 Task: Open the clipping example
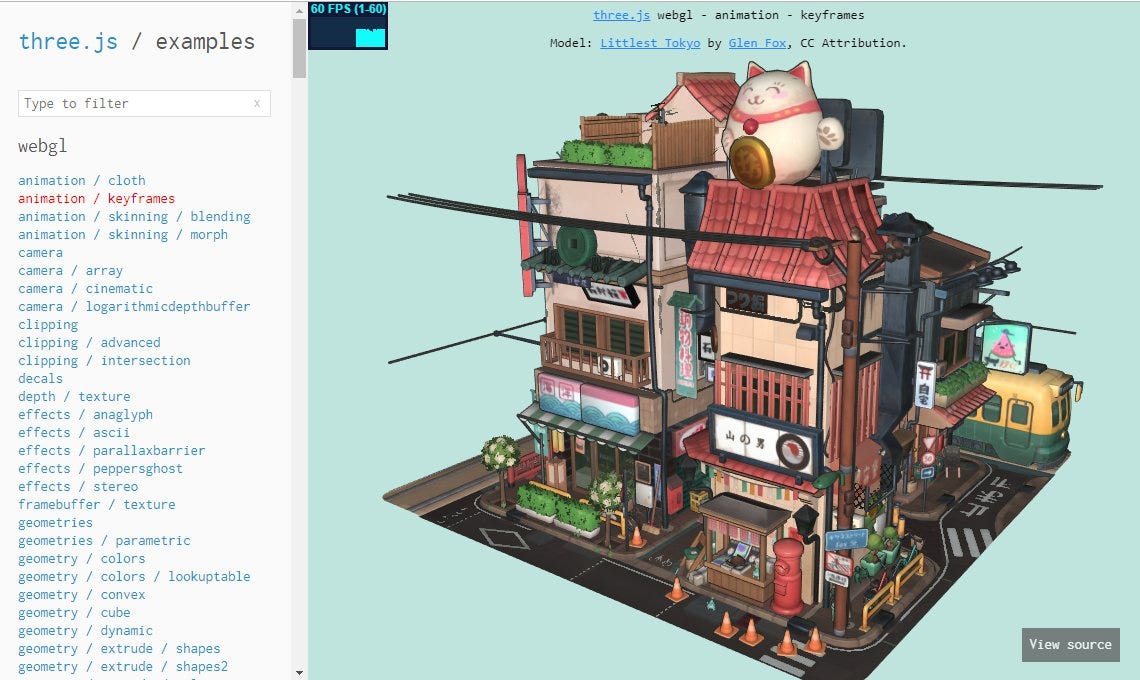coord(48,324)
